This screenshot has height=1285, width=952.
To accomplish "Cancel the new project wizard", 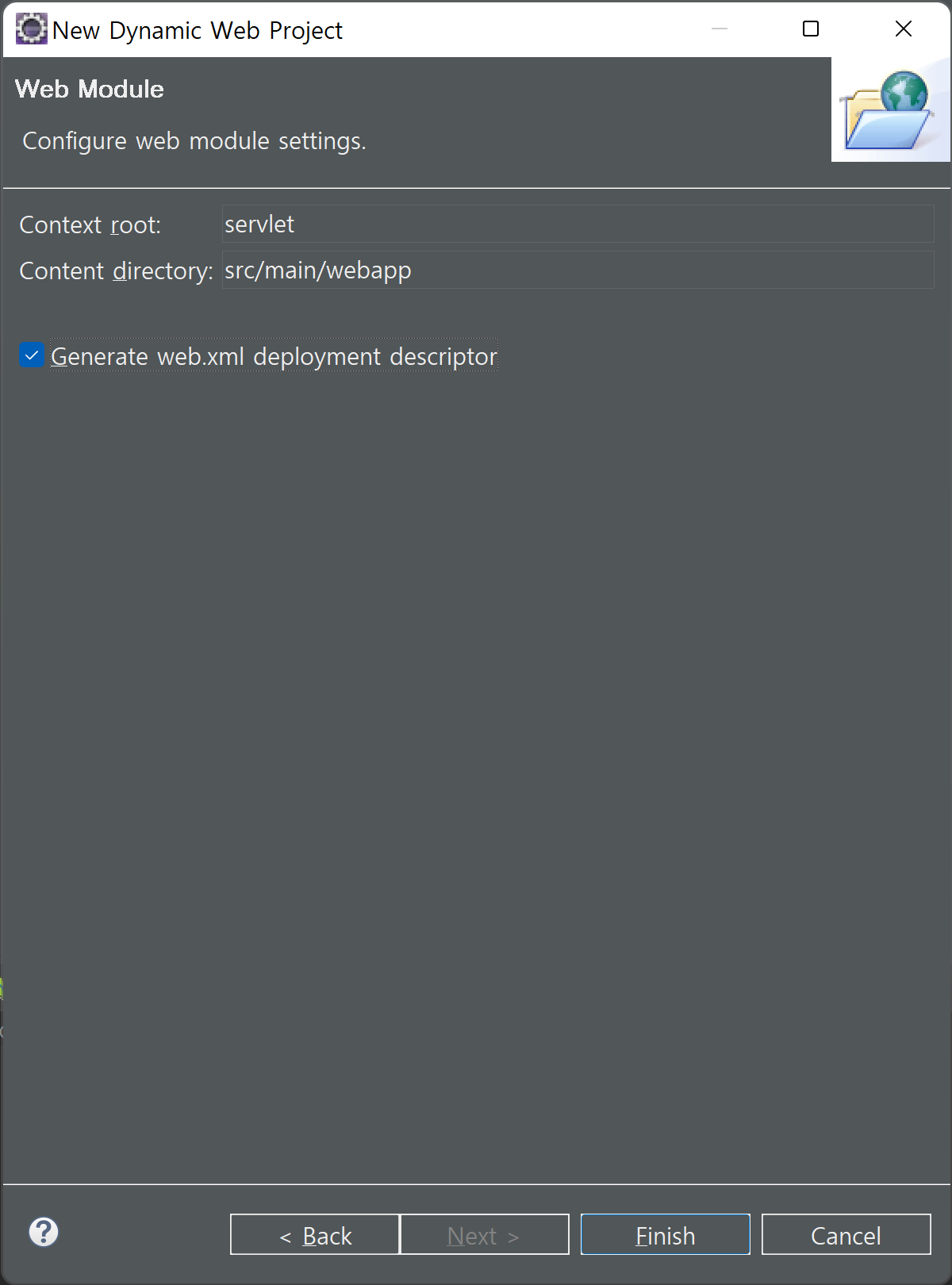I will click(846, 1235).
